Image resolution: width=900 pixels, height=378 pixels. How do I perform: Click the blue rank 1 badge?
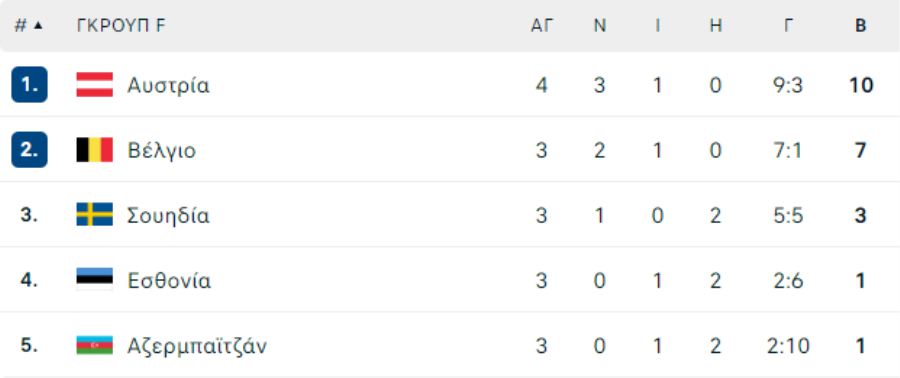(29, 85)
